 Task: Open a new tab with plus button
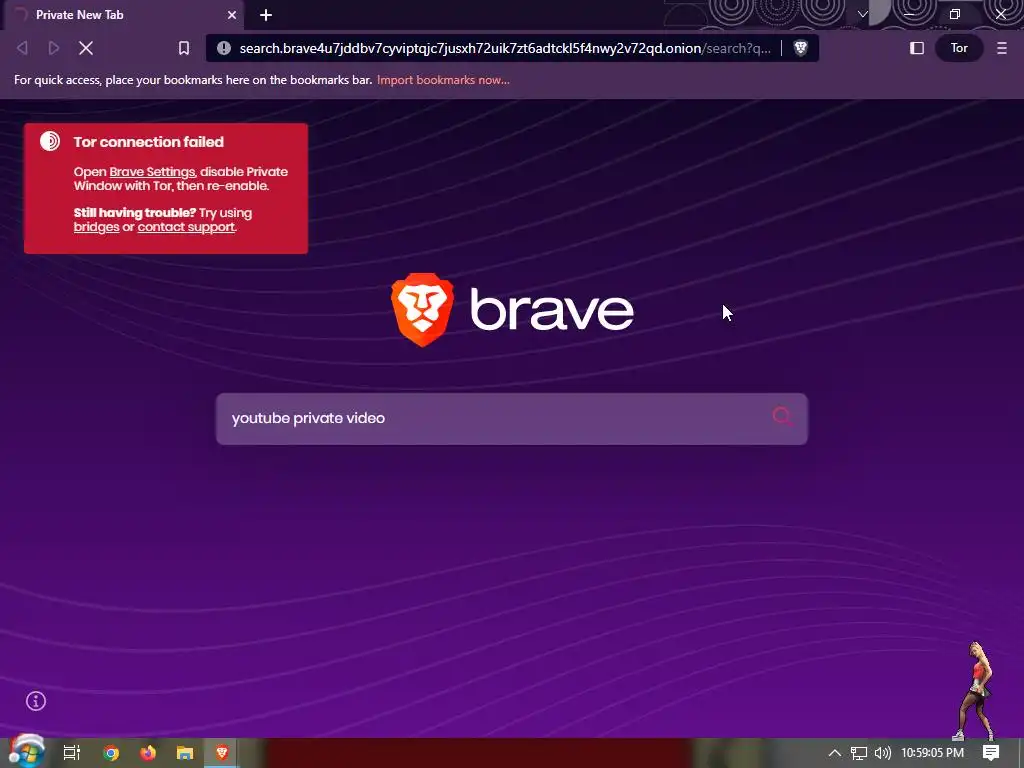pyautogui.click(x=266, y=15)
